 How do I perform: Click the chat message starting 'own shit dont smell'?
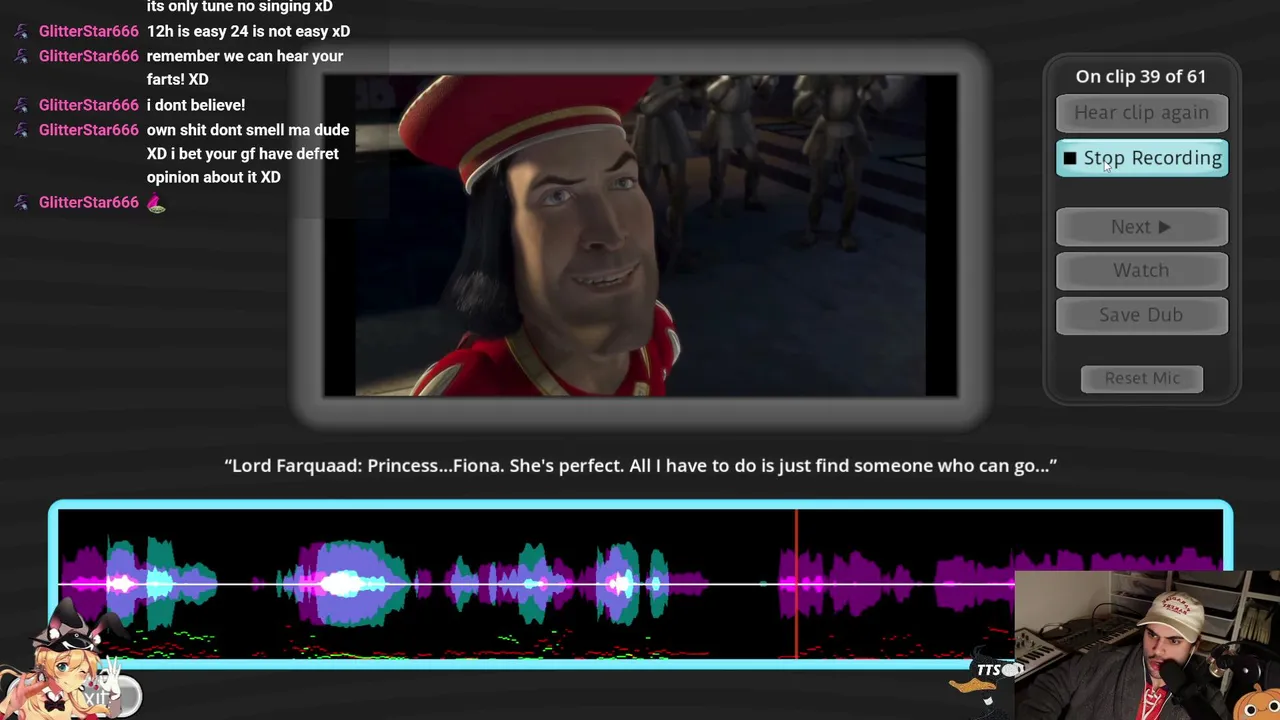(248, 153)
